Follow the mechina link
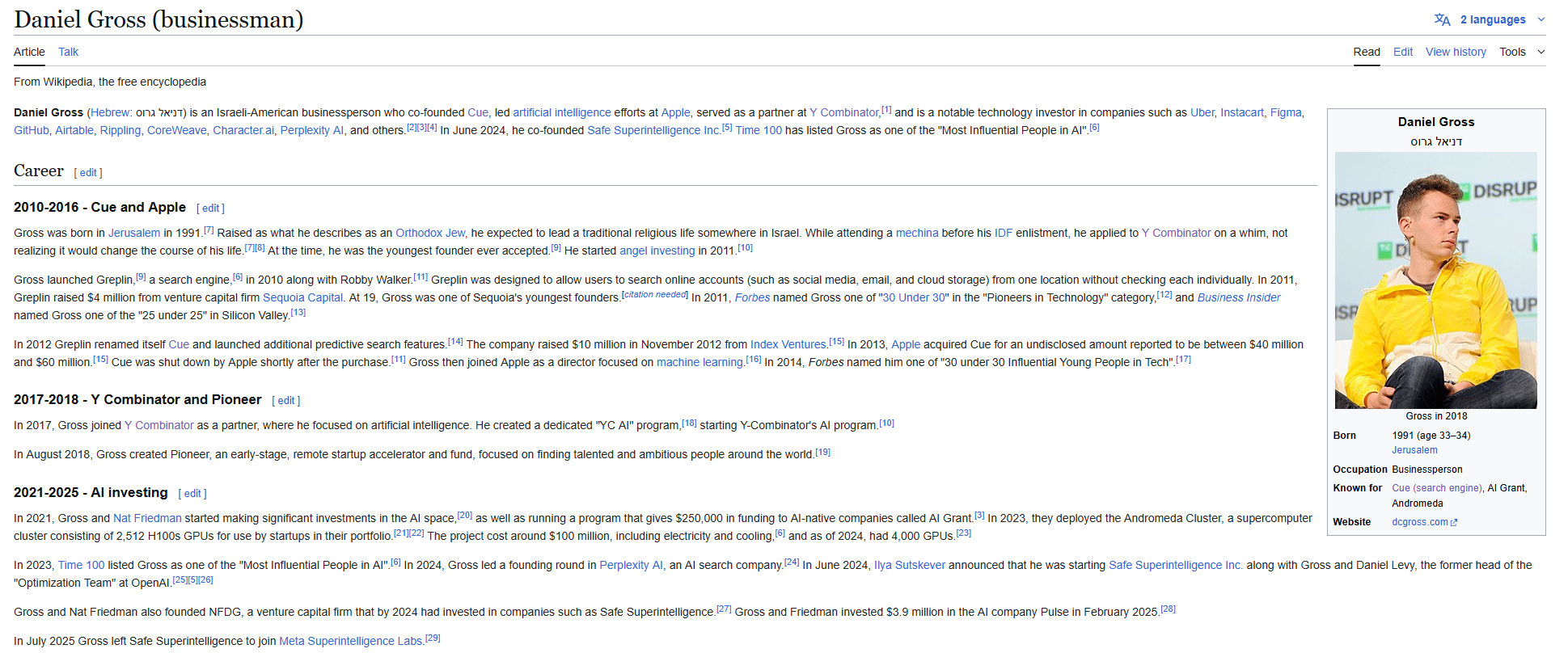1568x653 pixels. point(917,233)
